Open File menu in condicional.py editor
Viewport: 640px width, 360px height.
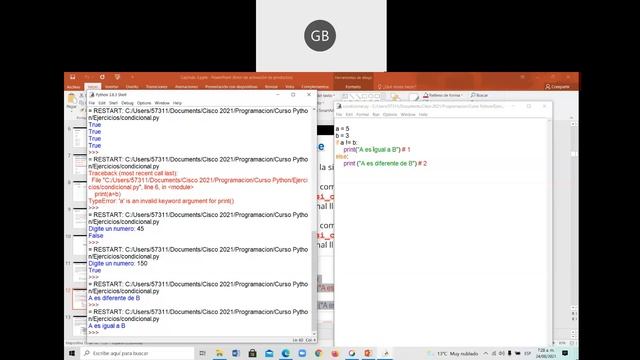339,115
